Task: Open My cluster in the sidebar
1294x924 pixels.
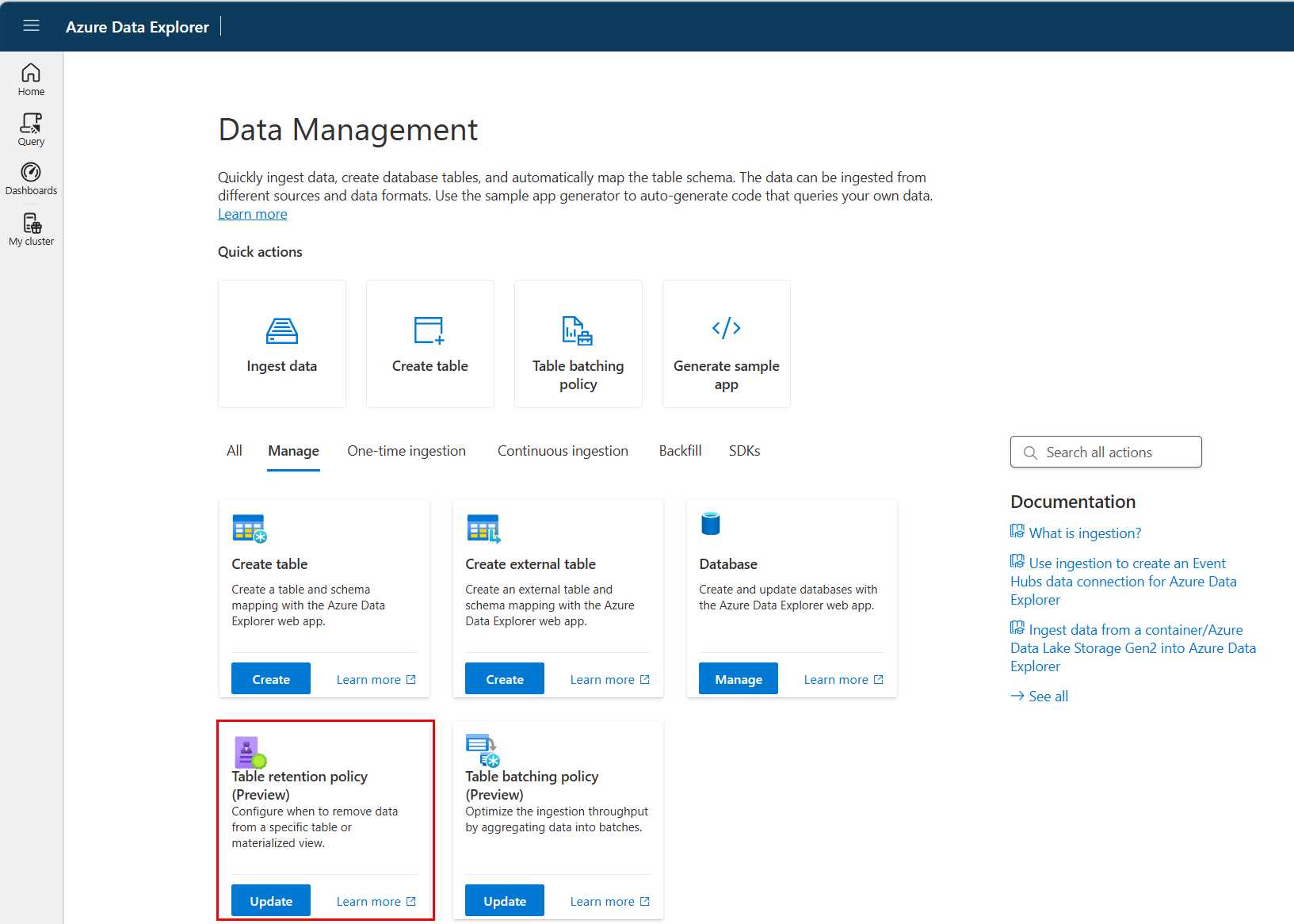Action: click(x=31, y=230)
